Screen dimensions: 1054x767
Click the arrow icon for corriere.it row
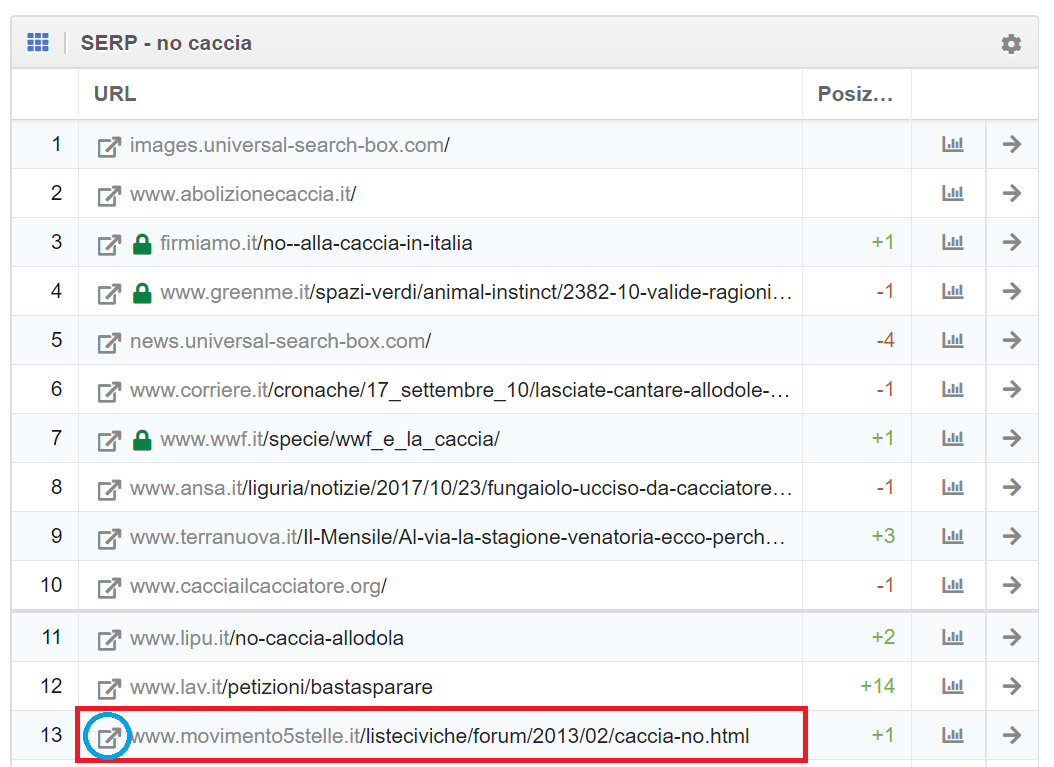pos(1011,390)
